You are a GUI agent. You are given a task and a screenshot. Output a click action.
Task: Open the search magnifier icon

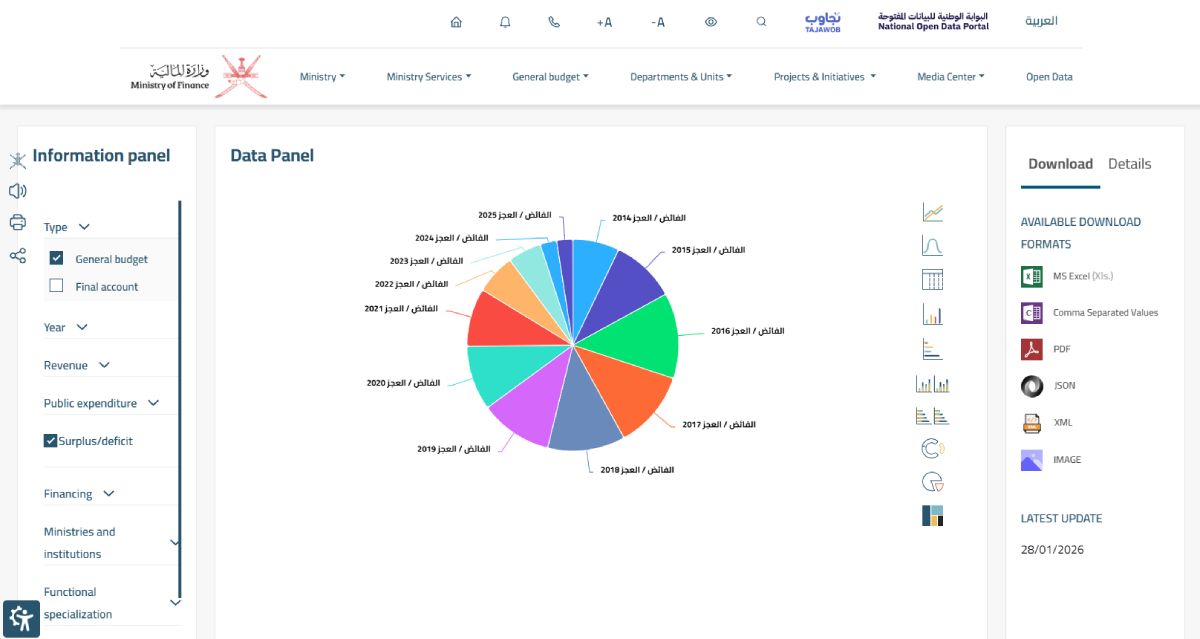click(762, 22)
